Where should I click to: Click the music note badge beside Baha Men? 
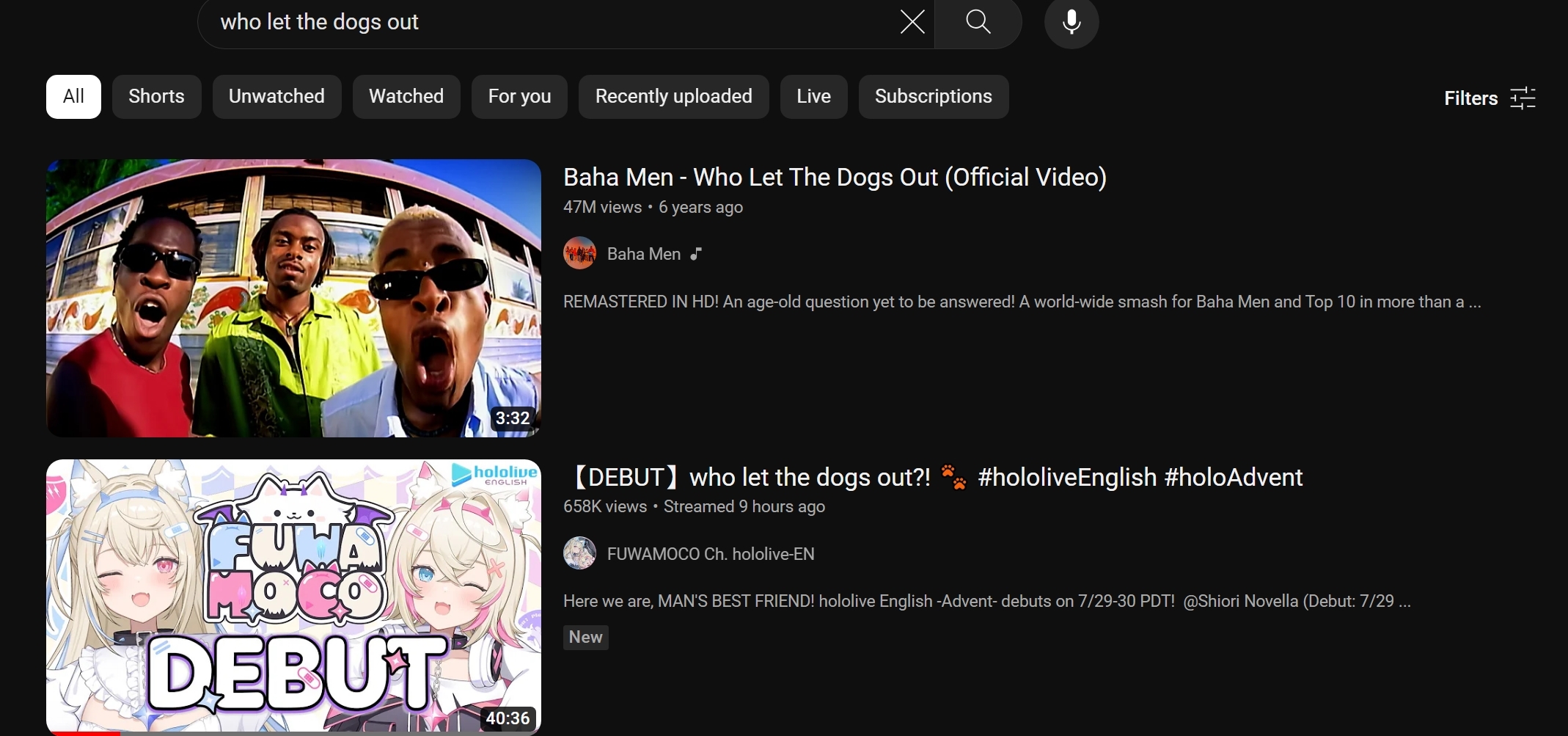point(696,254)
